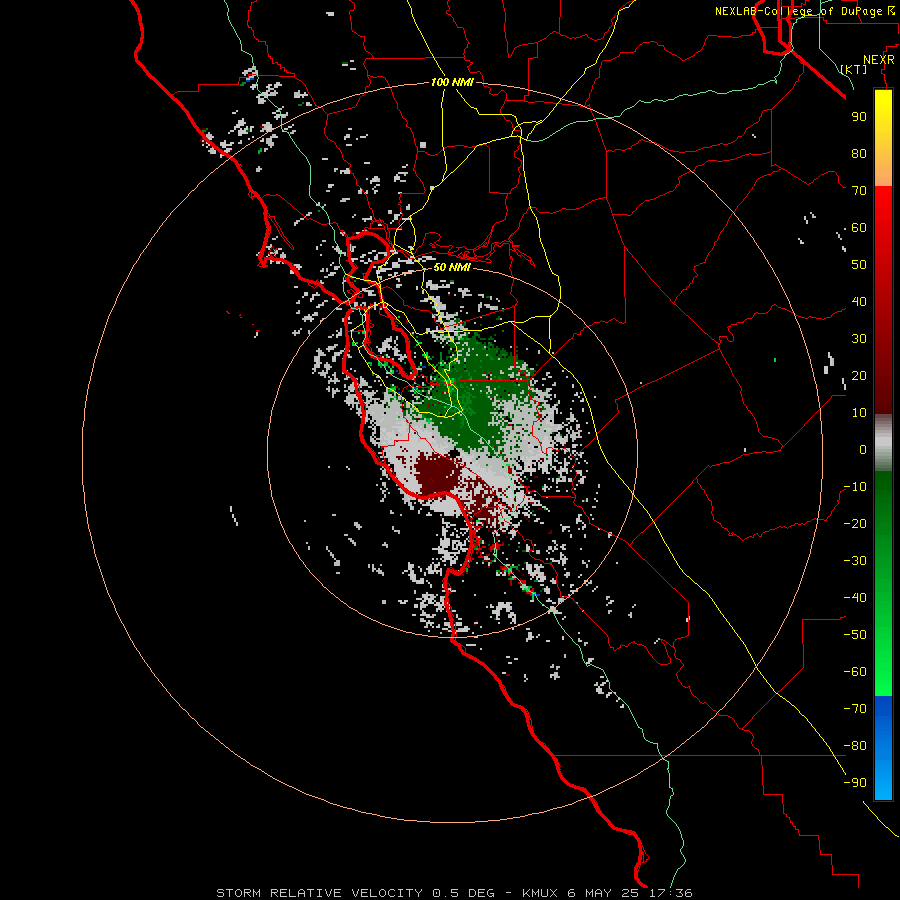This screenshot has height=900, width=900.
Task: Click the '80' value on velocity scale
Action: point(859,154)
